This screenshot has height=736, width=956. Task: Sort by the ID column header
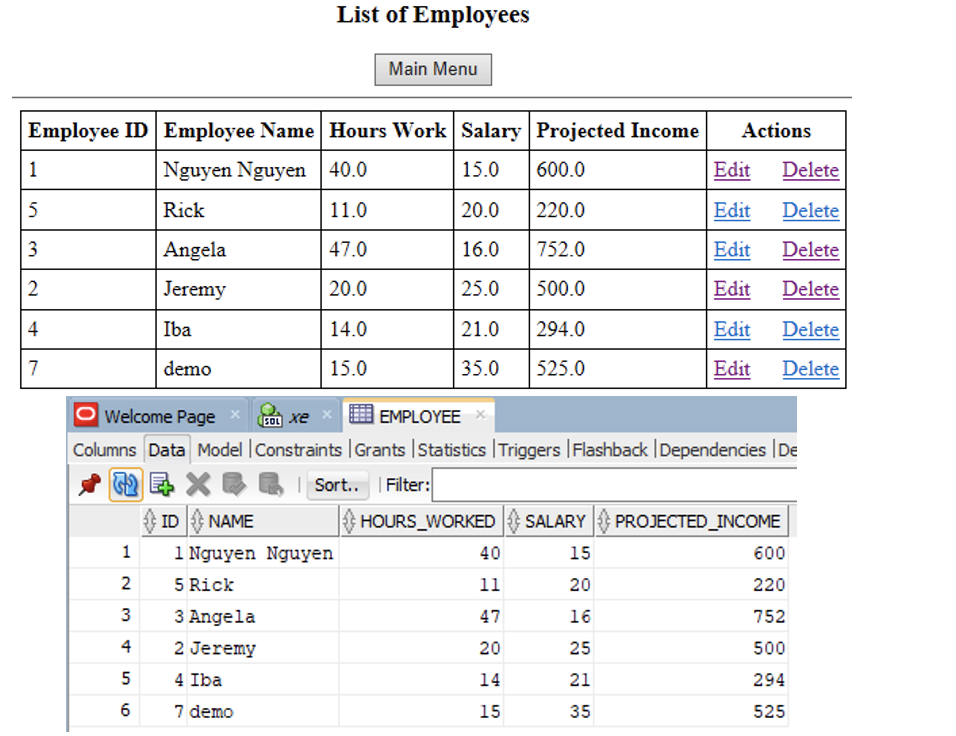(163, 521)
